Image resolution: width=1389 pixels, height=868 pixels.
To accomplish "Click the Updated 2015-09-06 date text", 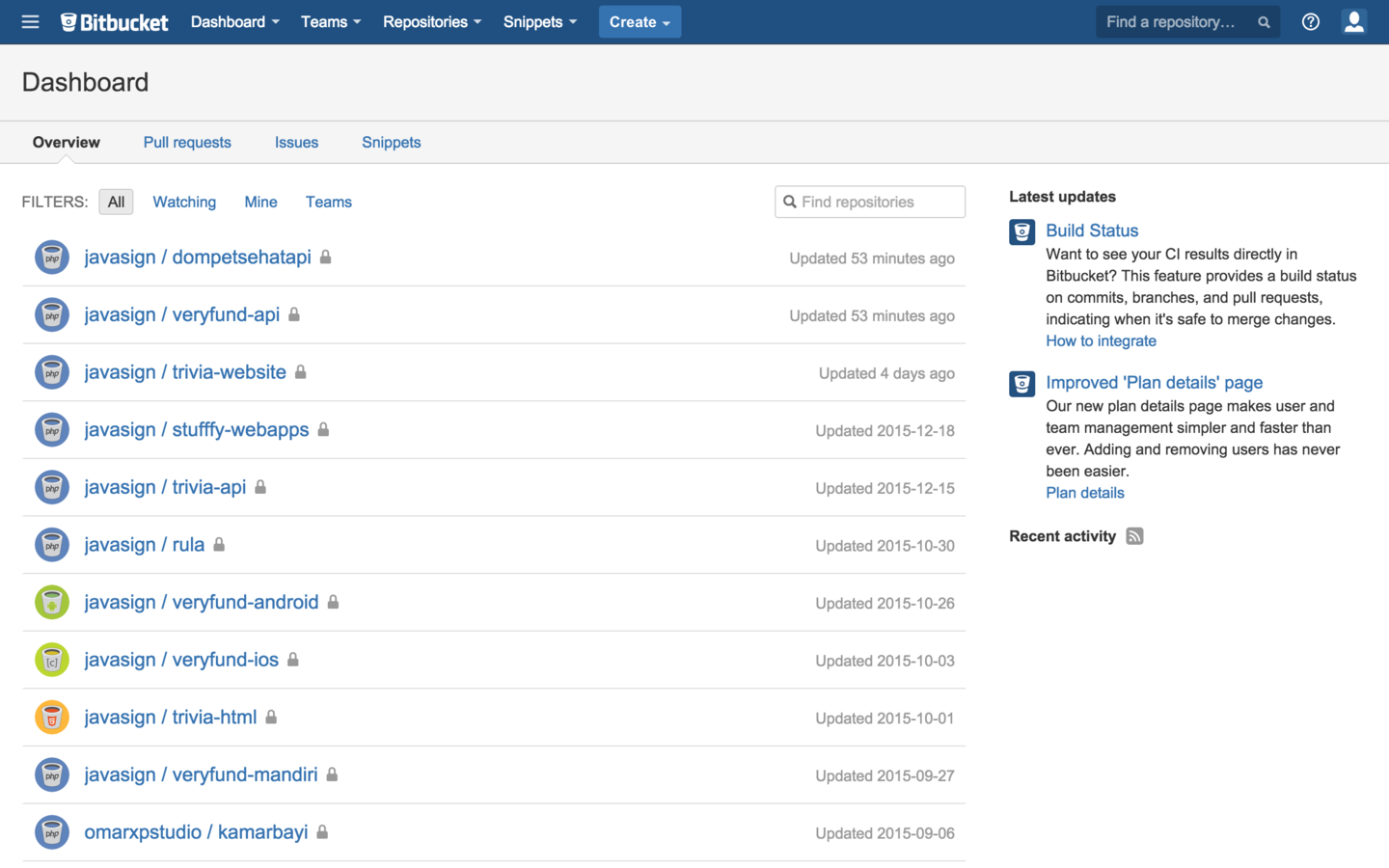I will tap(885, 833).
